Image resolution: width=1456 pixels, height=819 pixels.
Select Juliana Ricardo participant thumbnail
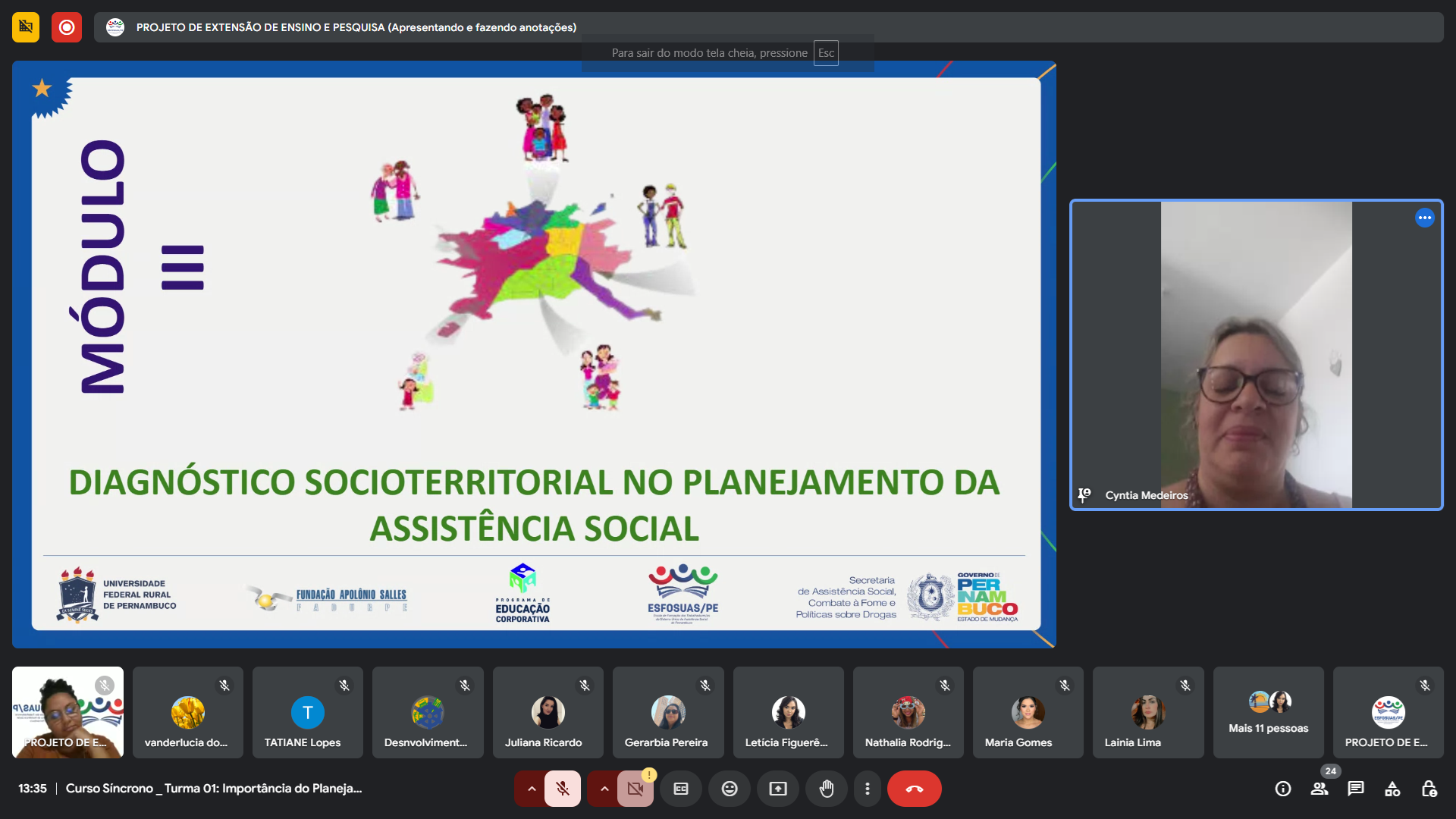coord(548,713)
